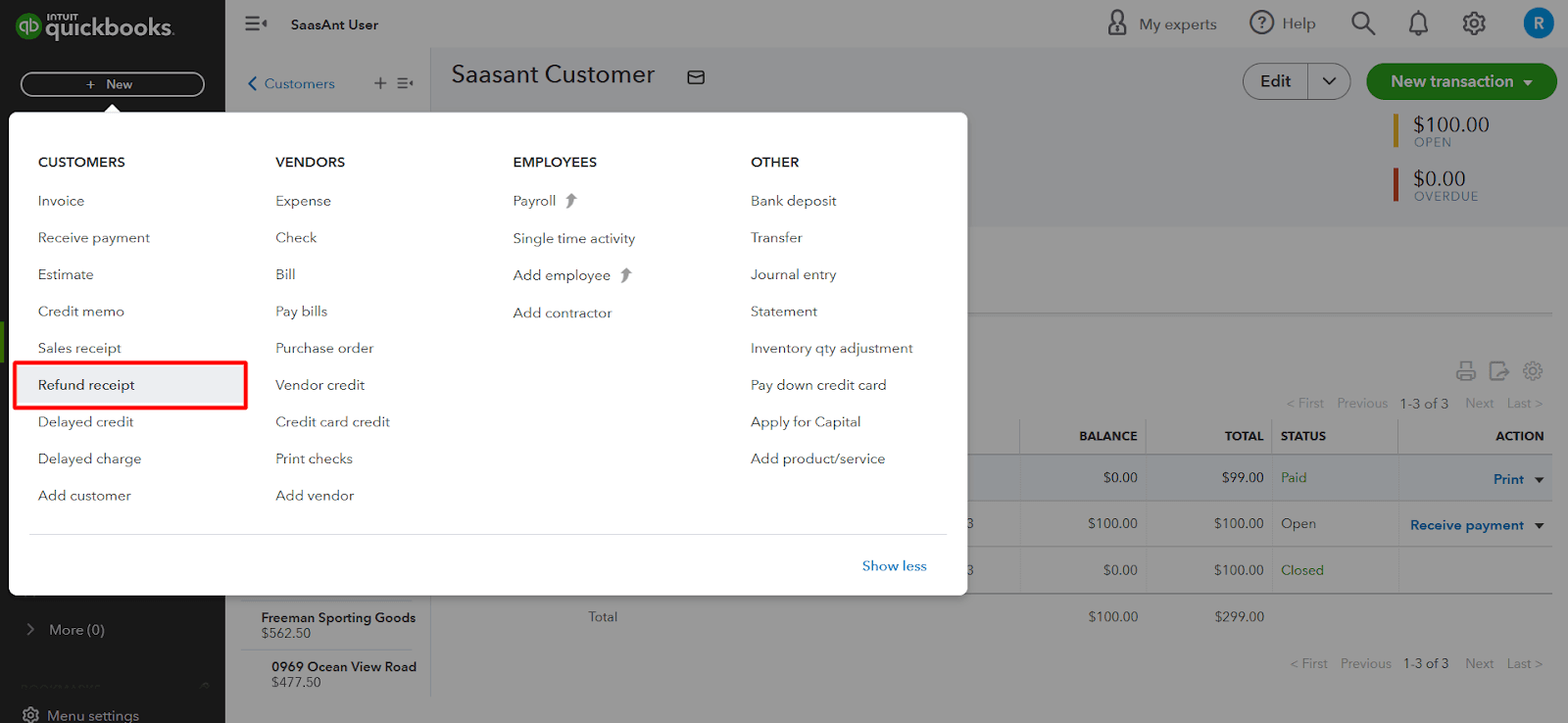This screenshot has height=723, width=1568.
Task: Click the QuickBooks logo
Action: point(95,25)
